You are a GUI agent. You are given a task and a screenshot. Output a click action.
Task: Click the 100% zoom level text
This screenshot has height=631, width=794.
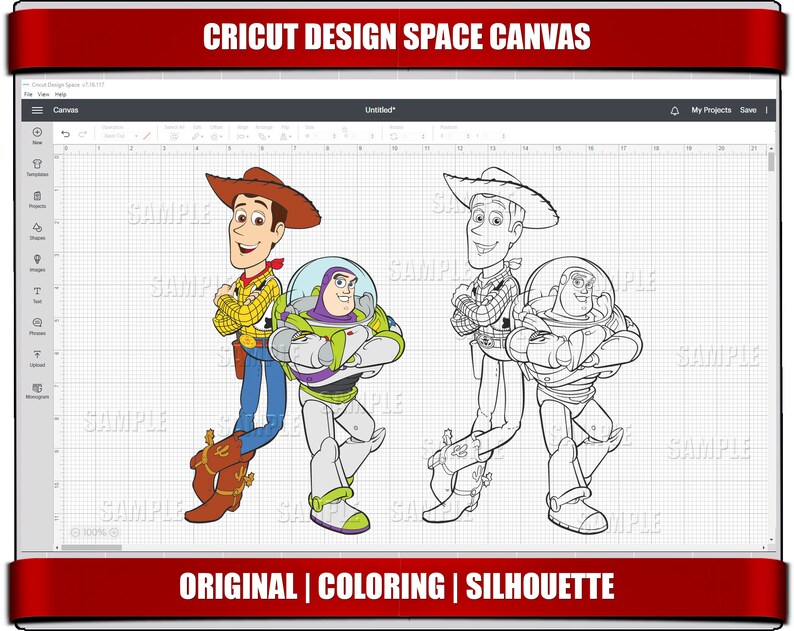click(x=95, y=532)
